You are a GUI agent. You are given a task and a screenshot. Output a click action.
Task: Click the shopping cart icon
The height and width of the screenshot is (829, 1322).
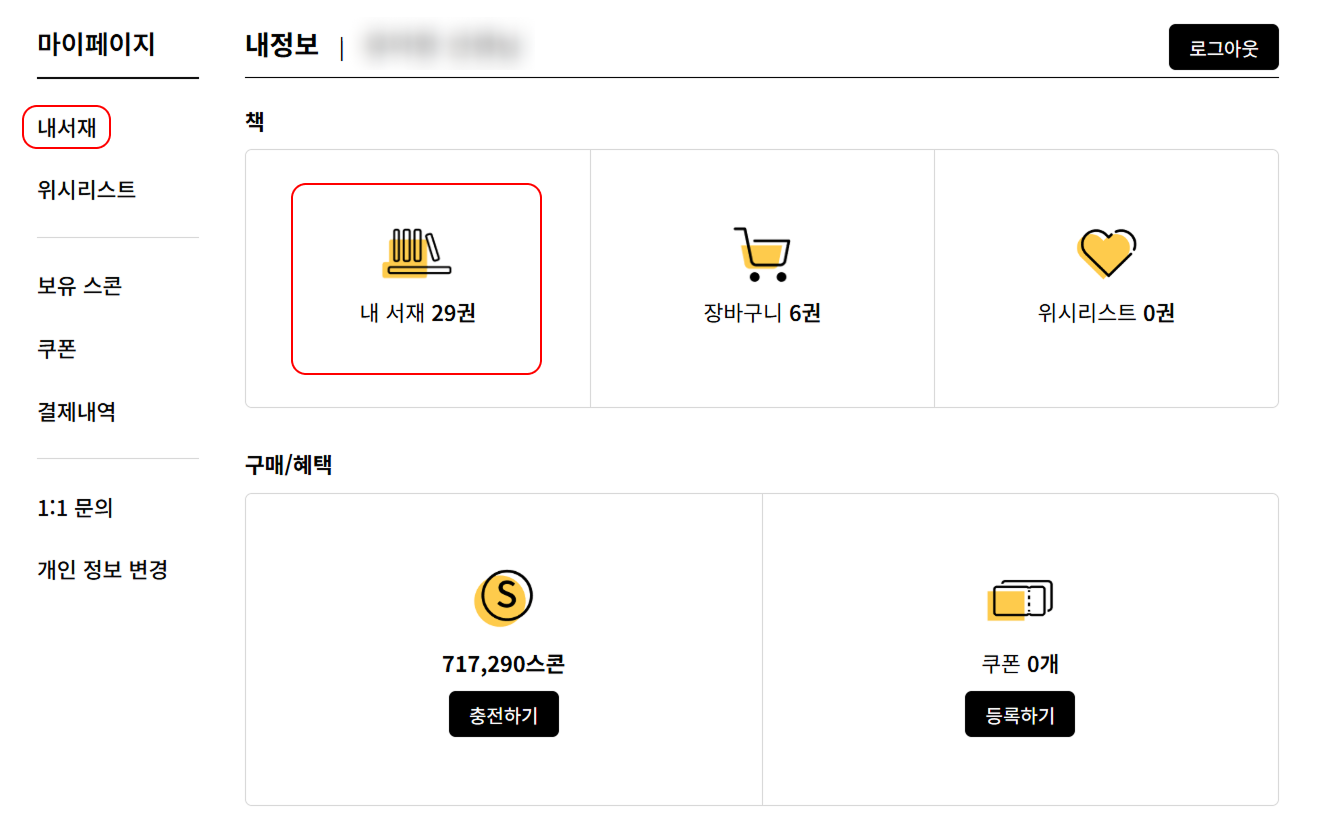(762, 254)
